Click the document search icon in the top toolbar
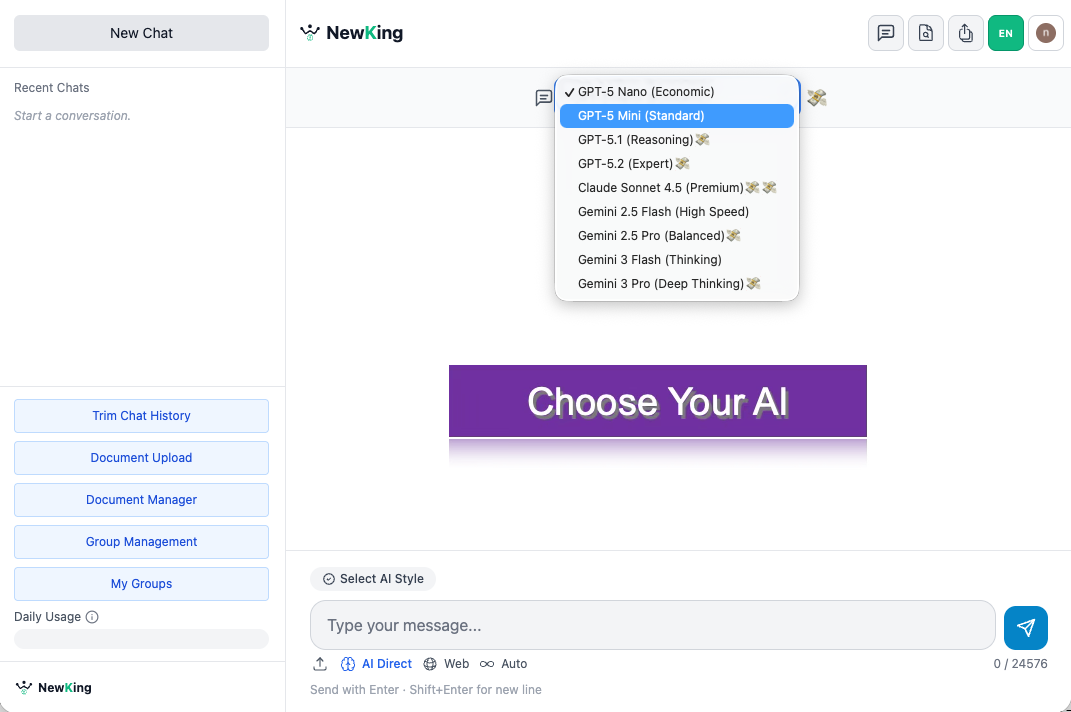This screenshot has height=712, width=1071. 925,33
